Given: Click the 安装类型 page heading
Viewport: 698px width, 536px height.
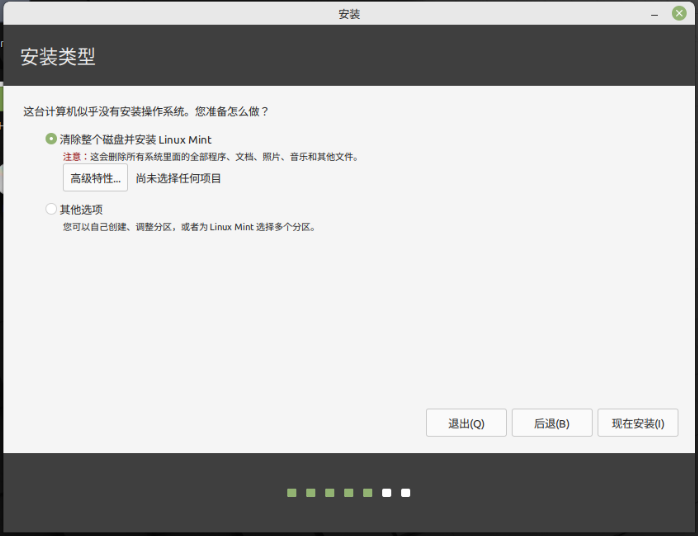Looking at the screenshot, I should [x=58, y=57].
